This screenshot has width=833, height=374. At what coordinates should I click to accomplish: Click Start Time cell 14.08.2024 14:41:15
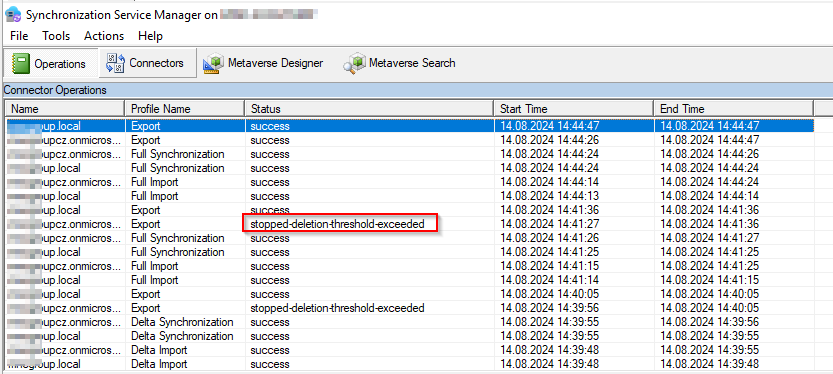550,266
